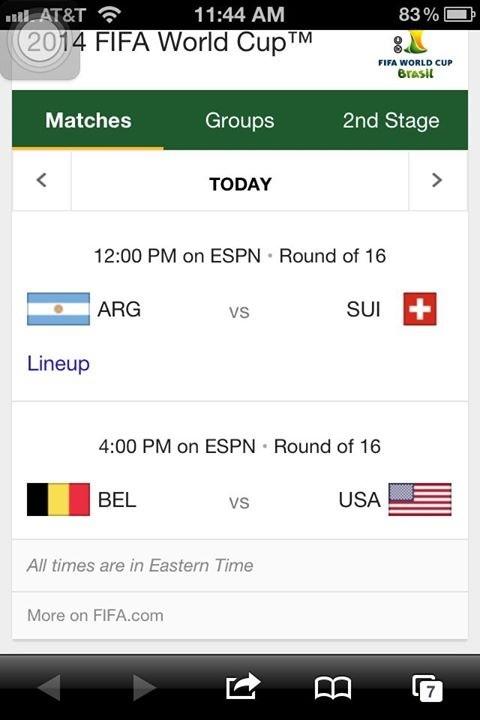Go to next day with right chevron
This screenshot has width=480, height=720.
tap(437, 180)
